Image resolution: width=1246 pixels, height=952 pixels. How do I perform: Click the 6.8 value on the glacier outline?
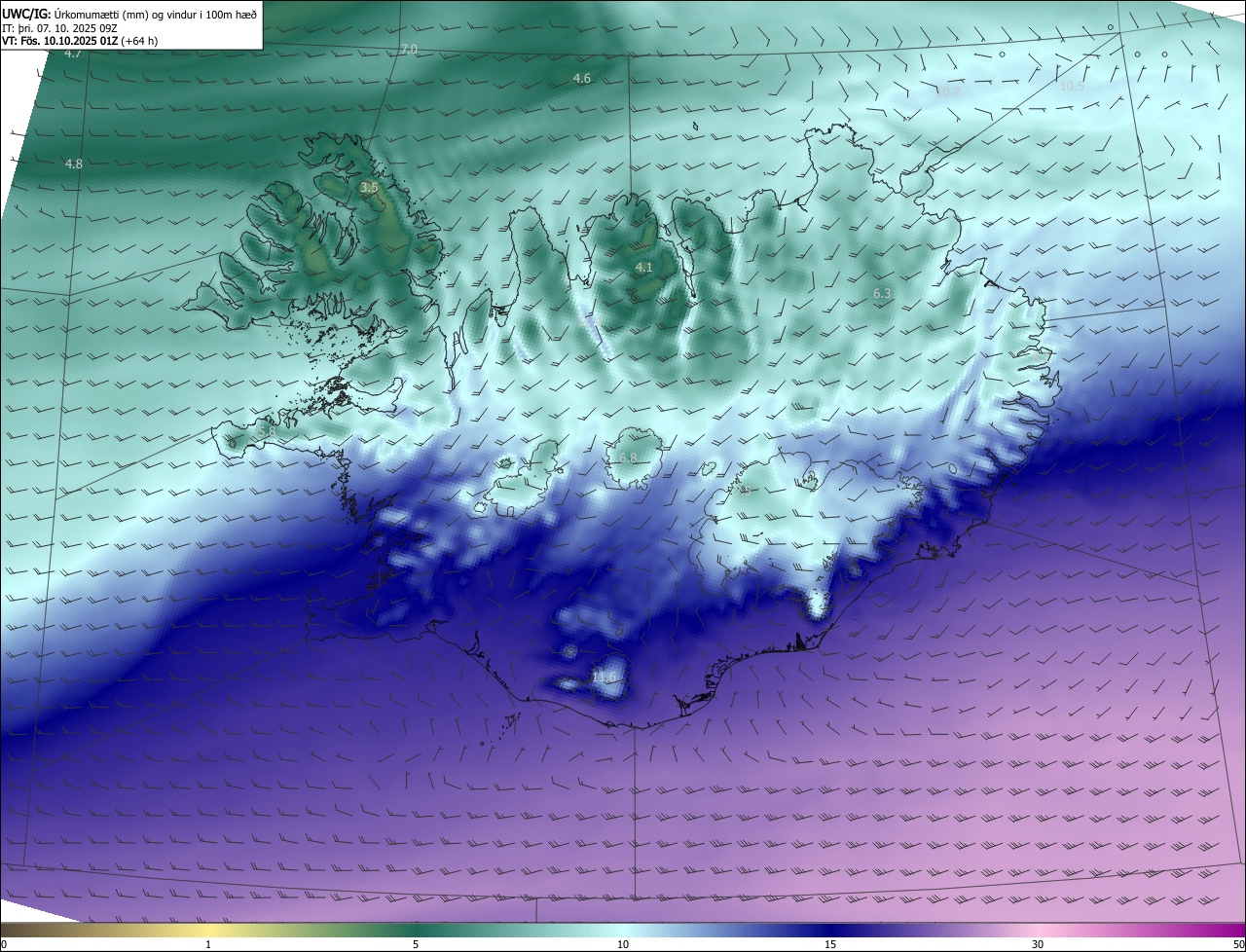[x=627, y=458]
